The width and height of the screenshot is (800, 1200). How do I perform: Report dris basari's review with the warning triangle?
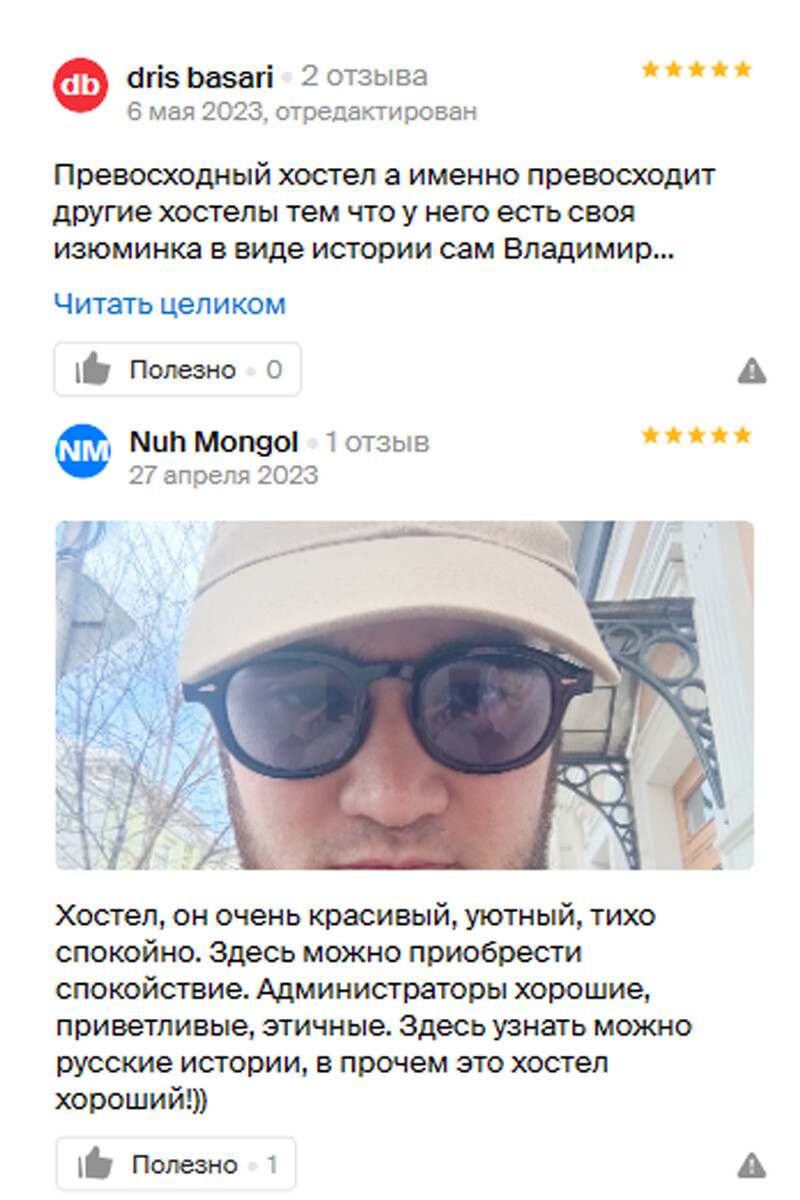click(752, 372)
